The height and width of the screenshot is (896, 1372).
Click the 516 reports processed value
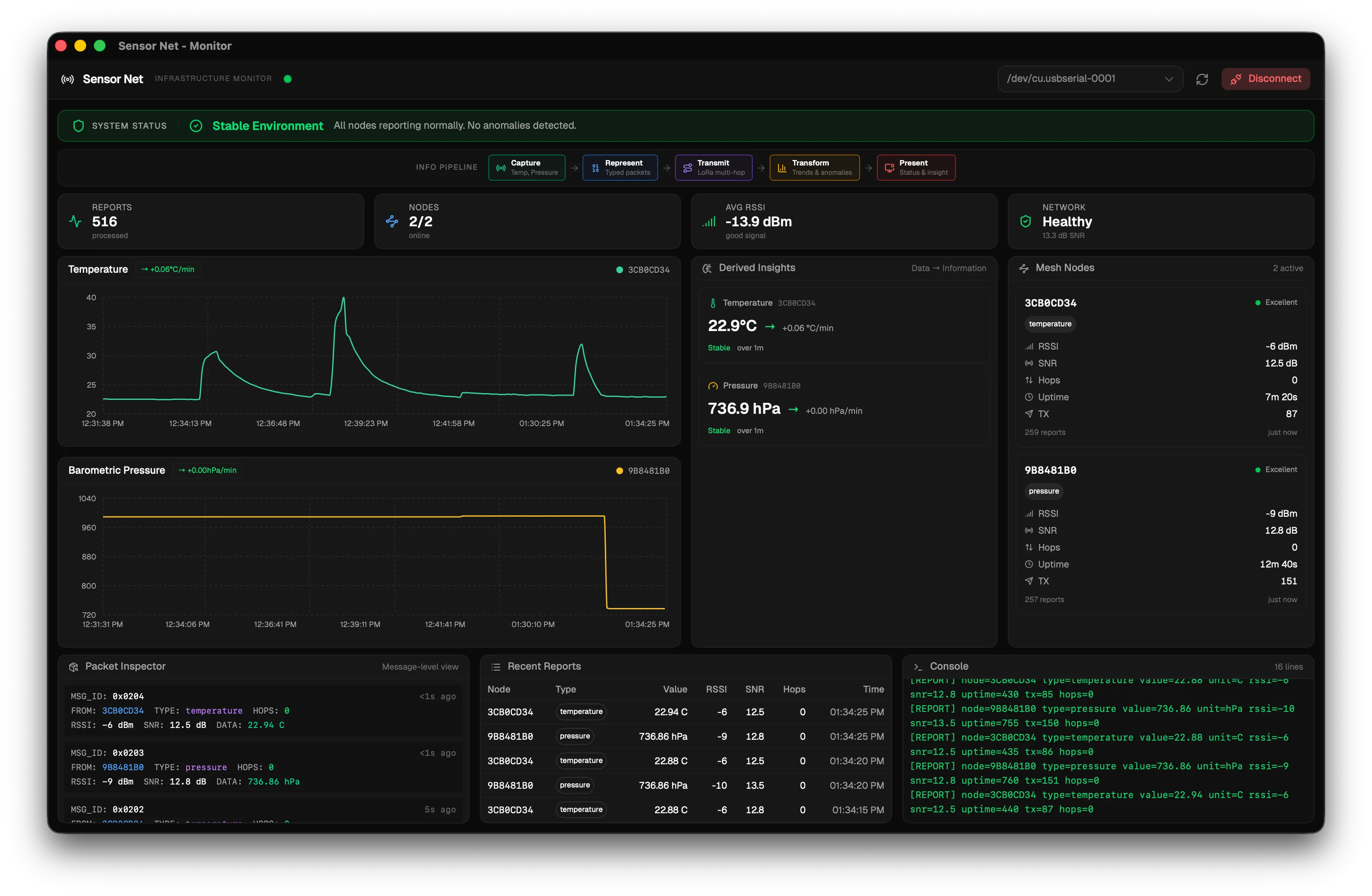[104, 222]
